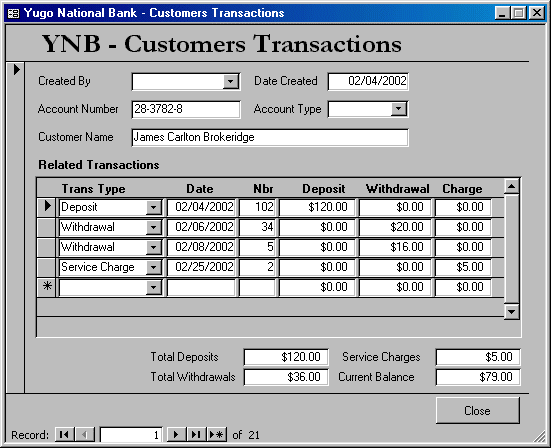This screenshot has width=551, height=448.
Task: Create a new record with the asterisk navigation button
Action: click(x=216, y=435)
